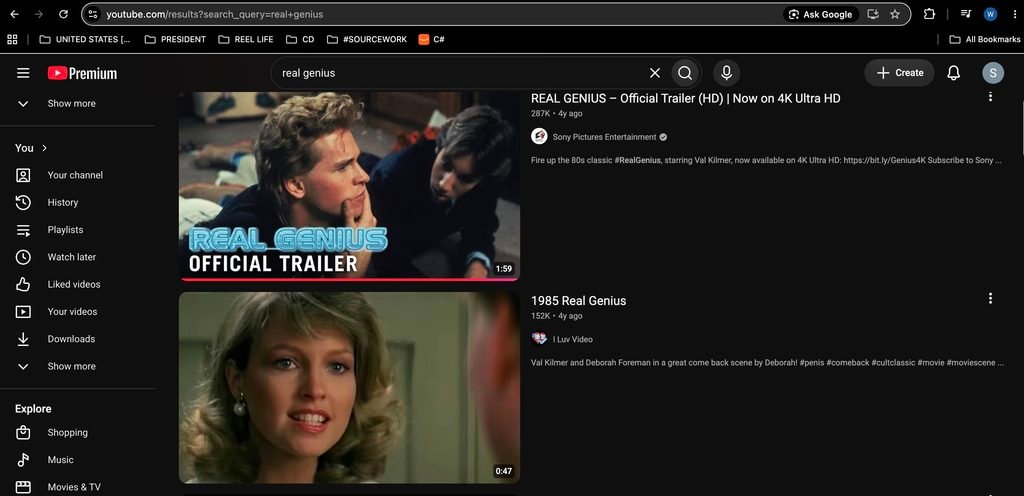Image resolution: width=1024 pixels, height=496 pixels.
Task: Click the Create button
Action: point(899,73)
